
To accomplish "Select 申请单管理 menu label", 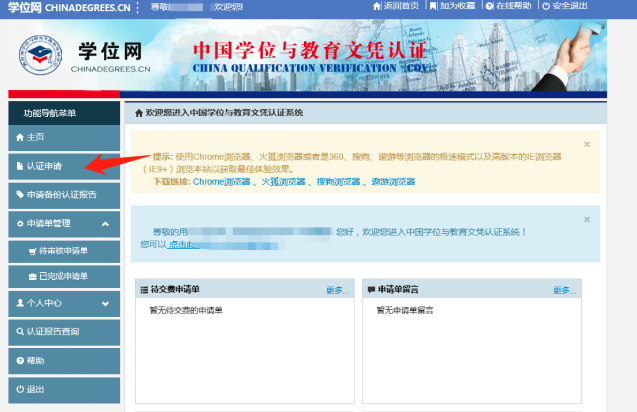I will [49, 223].
